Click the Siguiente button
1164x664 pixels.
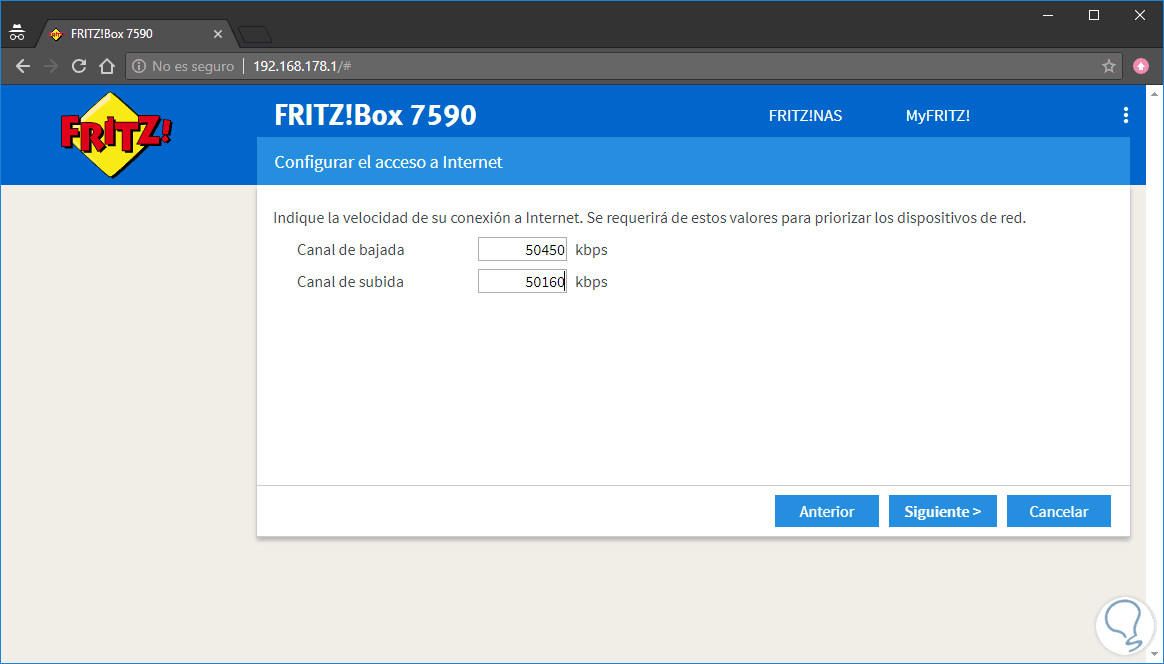[x=943, y=511]
